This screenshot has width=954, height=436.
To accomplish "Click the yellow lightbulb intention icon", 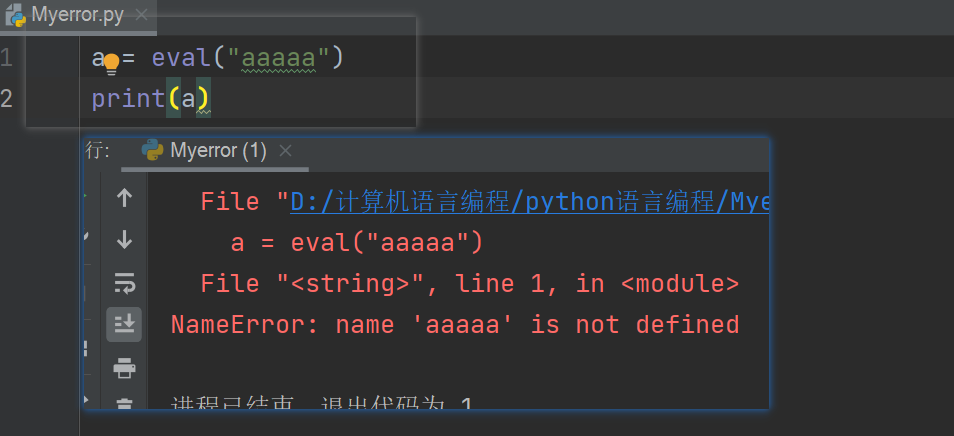I will point(111,63).
